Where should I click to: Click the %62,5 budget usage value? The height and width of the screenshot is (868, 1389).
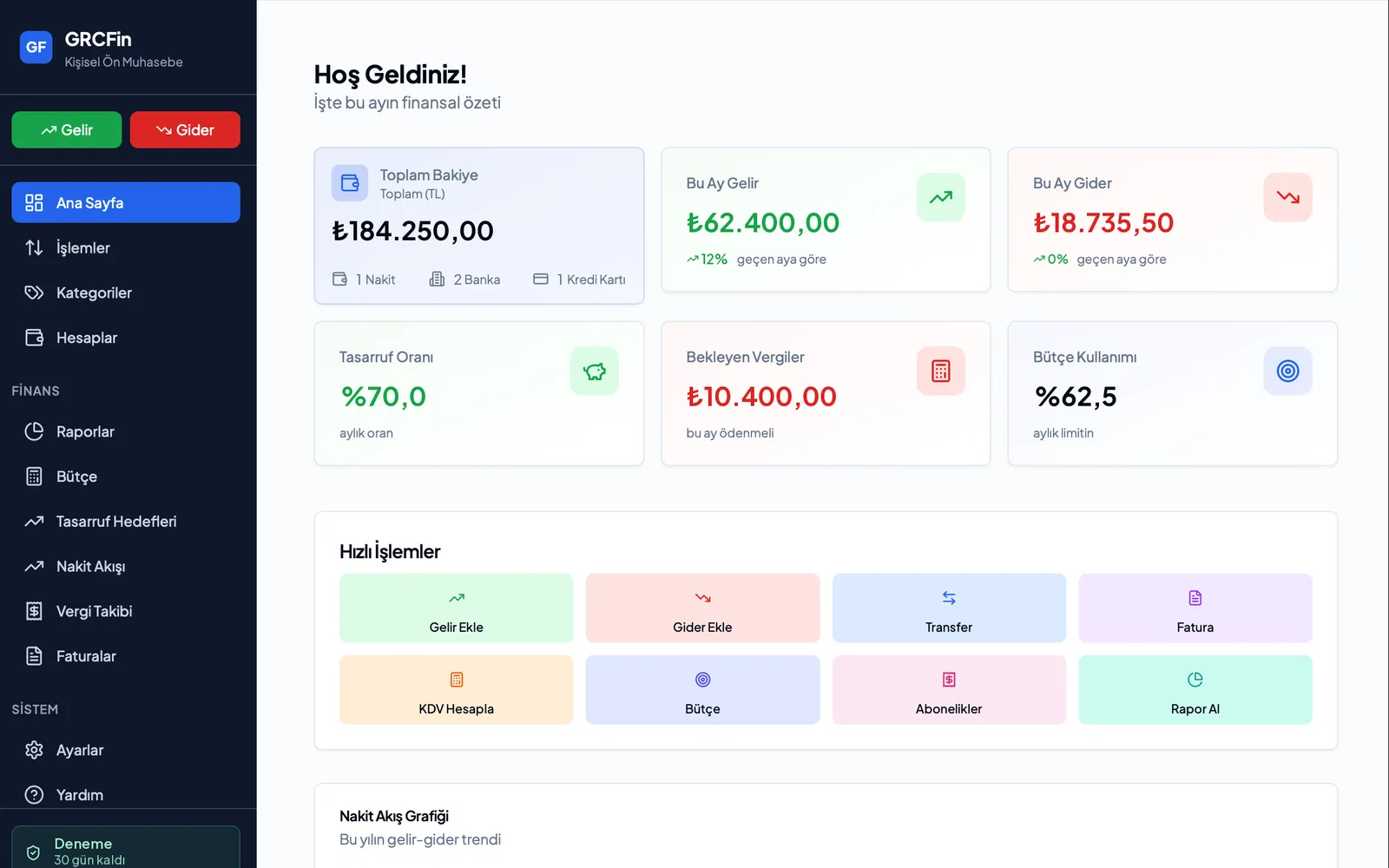(1076, 397)
